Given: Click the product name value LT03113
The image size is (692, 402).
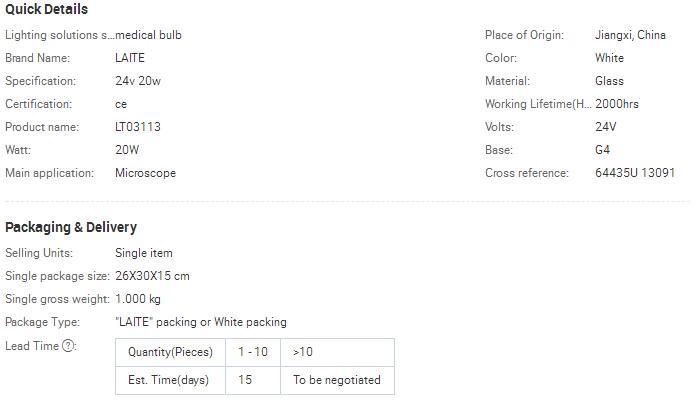Looking at the screenshot, I should click(x=138, y=127).
